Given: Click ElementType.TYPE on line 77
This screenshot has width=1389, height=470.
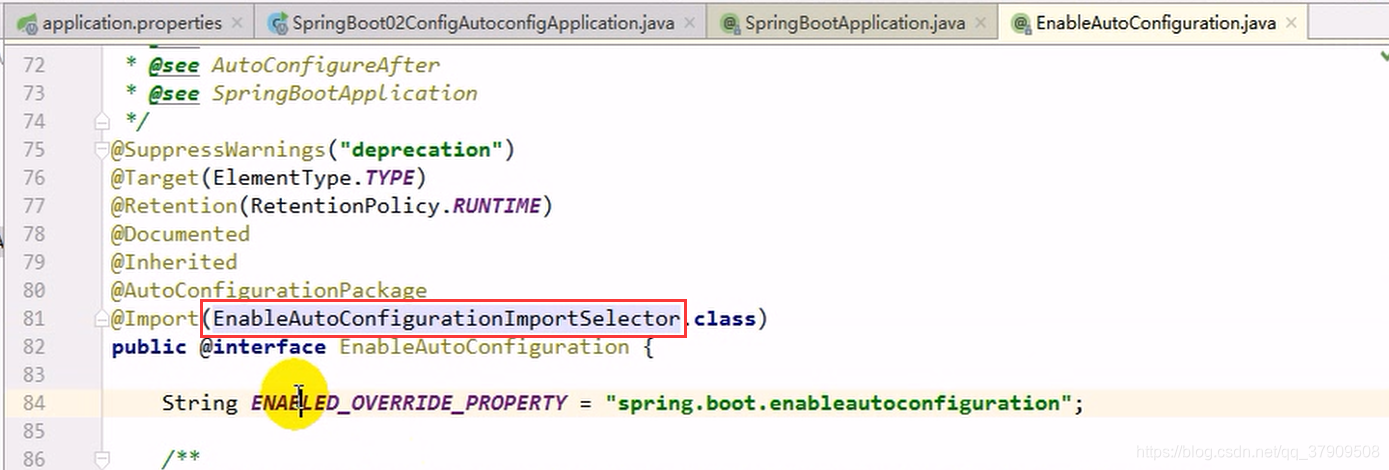Looking at the screenshot, I should click(x=313, y=178).
